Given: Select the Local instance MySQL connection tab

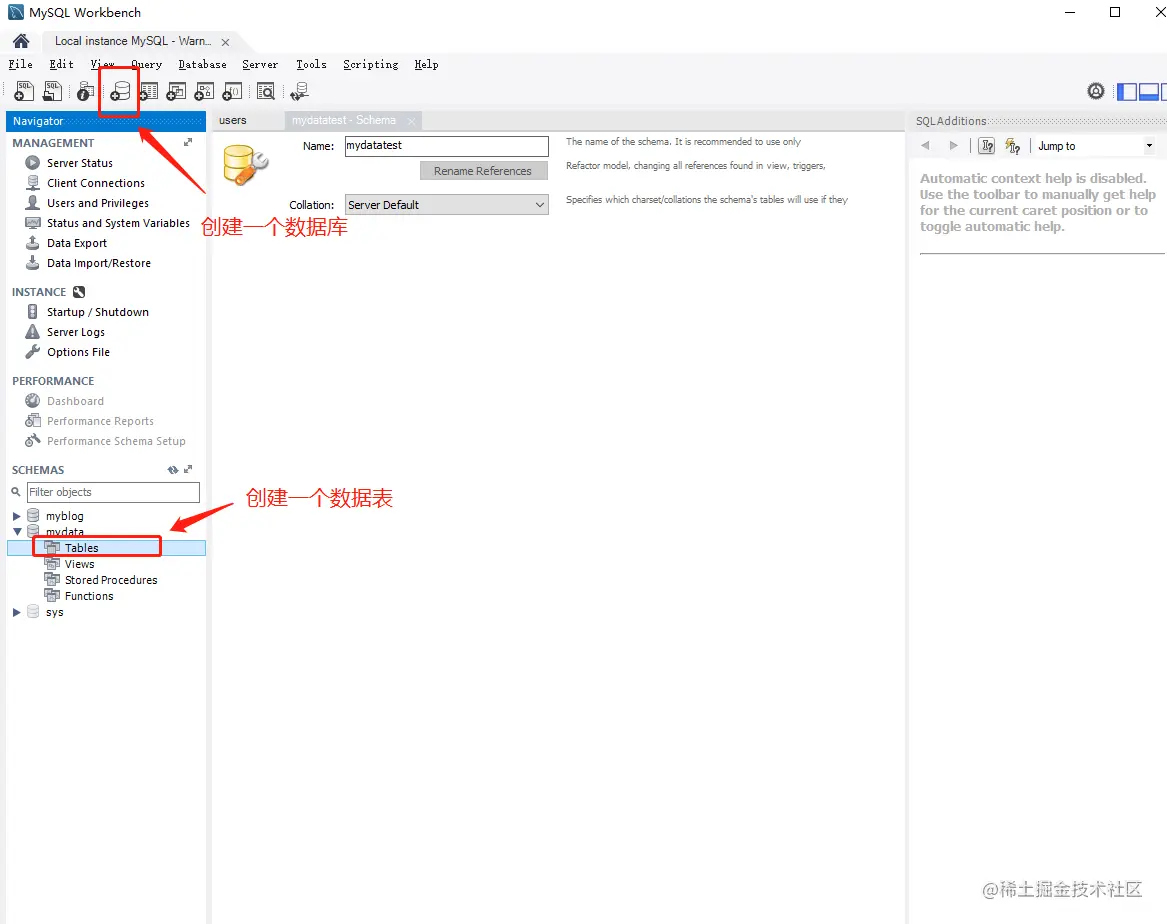Looking at the screenshot, I should tap(133, 41).
